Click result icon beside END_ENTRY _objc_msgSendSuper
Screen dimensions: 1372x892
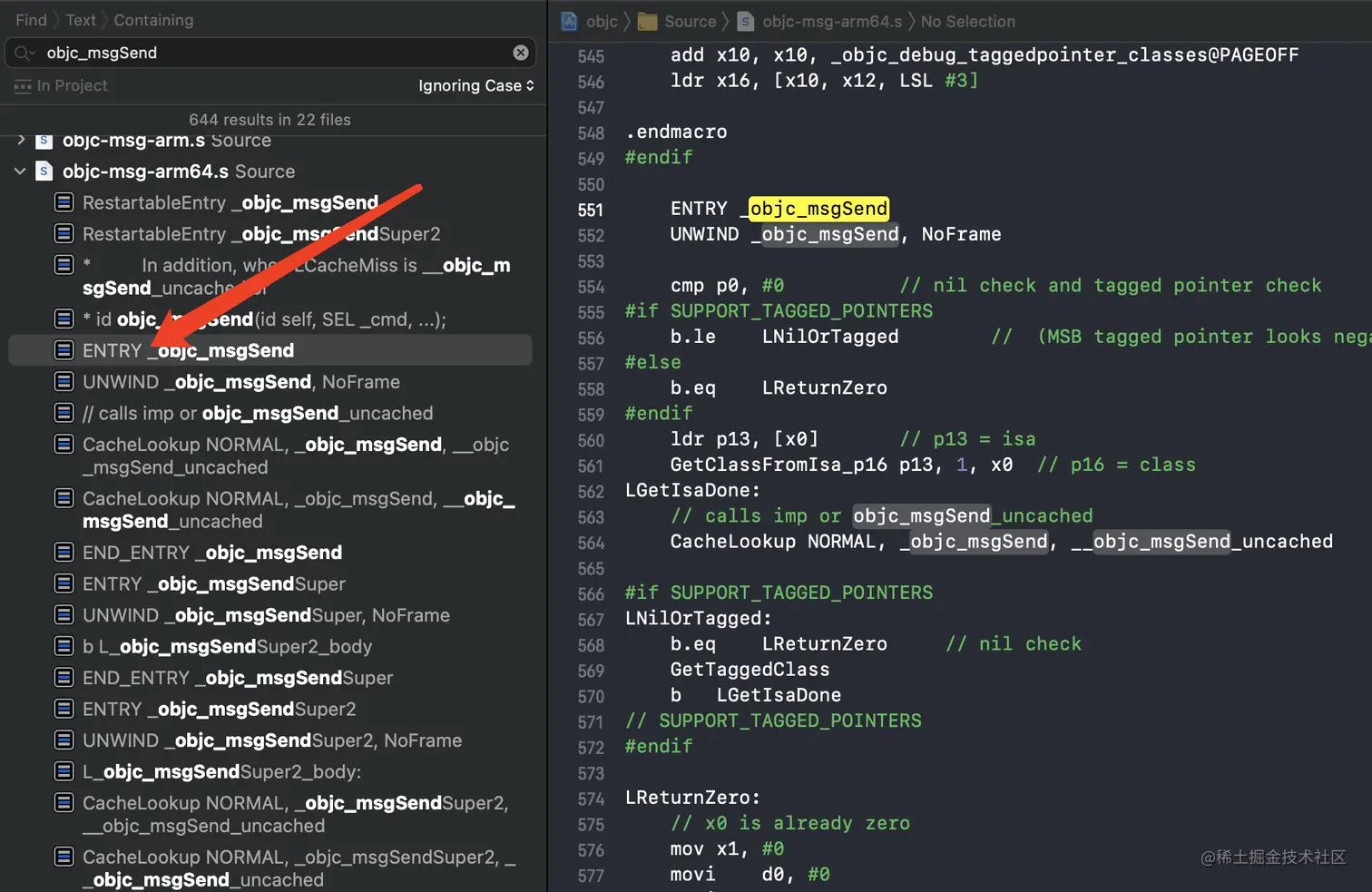coord(64,677)
